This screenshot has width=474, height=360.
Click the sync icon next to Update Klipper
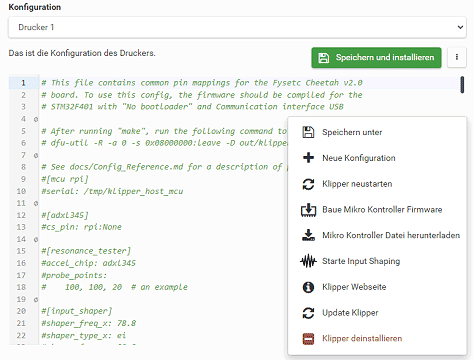click(x=308, y=313)
